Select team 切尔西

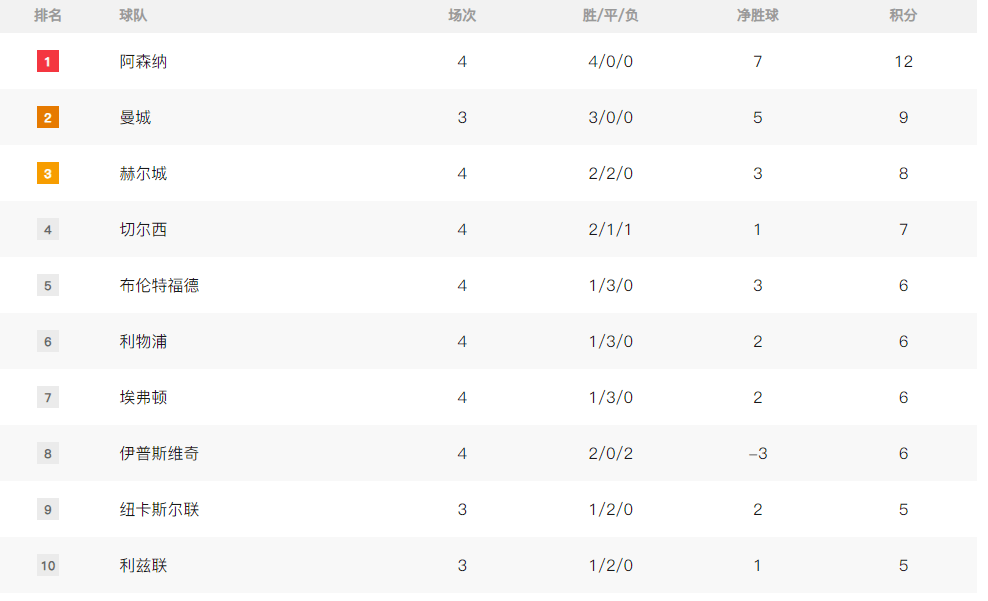144,230
